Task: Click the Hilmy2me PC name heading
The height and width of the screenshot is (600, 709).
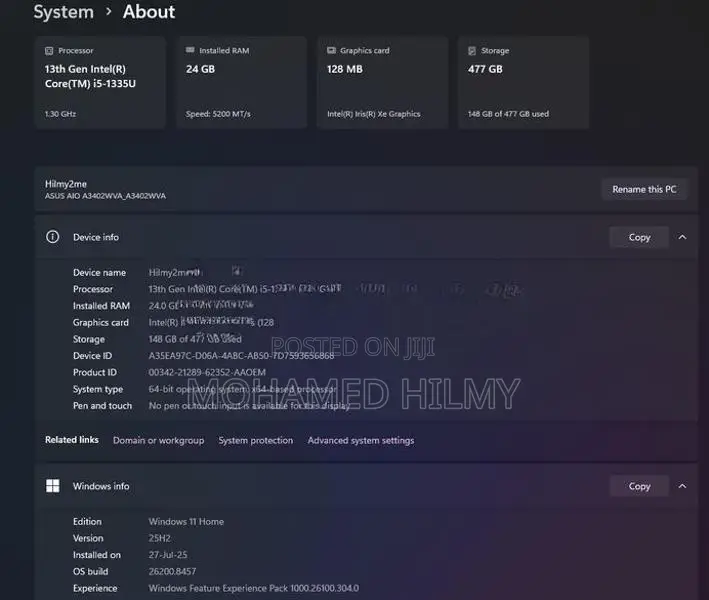Action: 66,184
